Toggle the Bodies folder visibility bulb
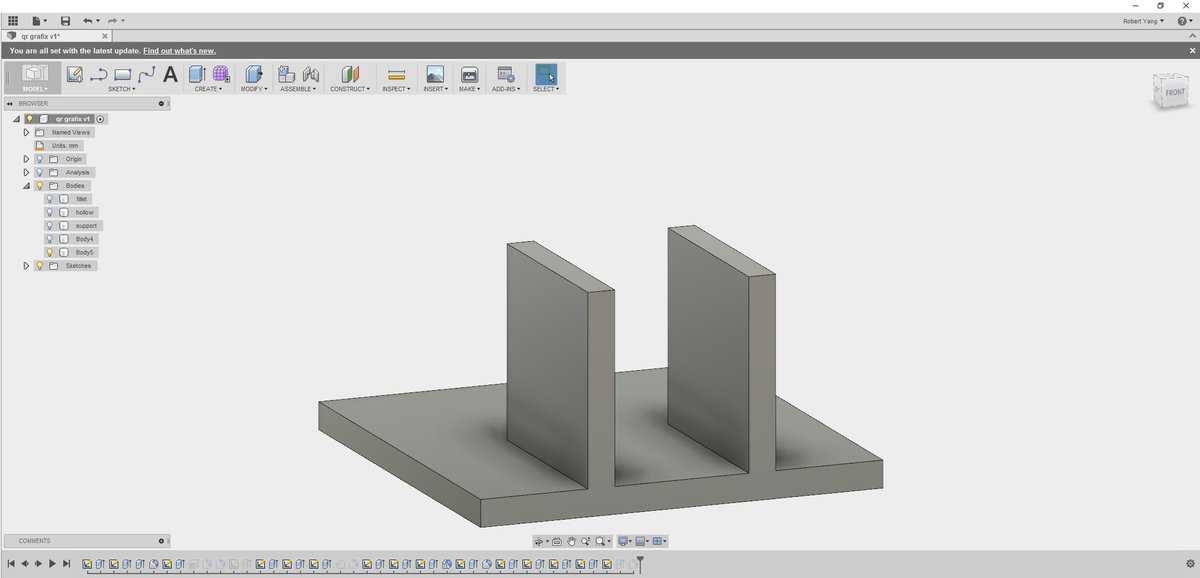Screen dimensions: 1200x578 pos(39,186)
